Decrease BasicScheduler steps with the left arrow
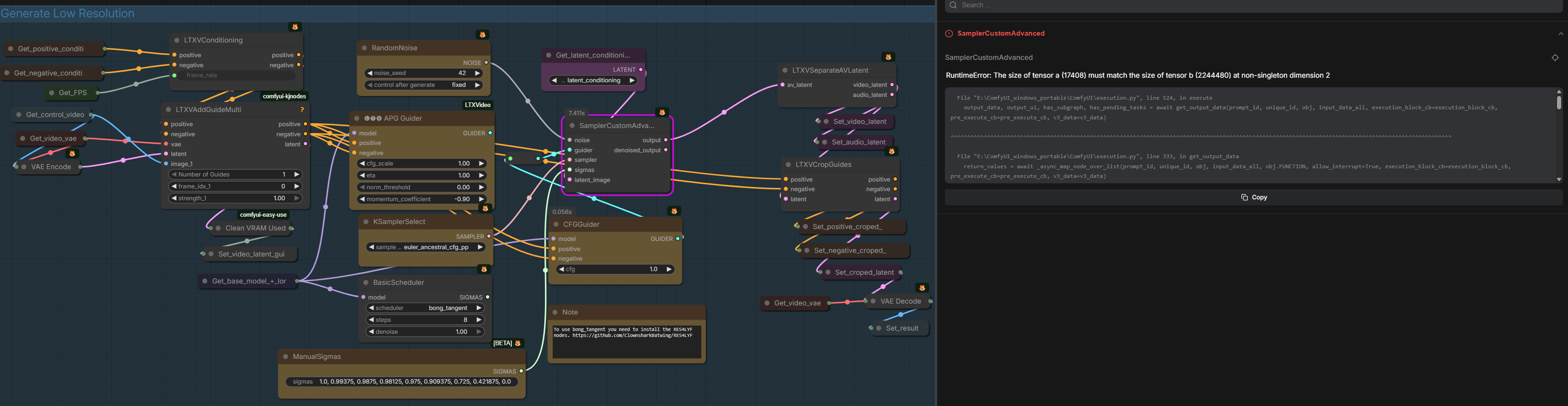The width and height of the screenshot is (1568, 406). (371, 320)
